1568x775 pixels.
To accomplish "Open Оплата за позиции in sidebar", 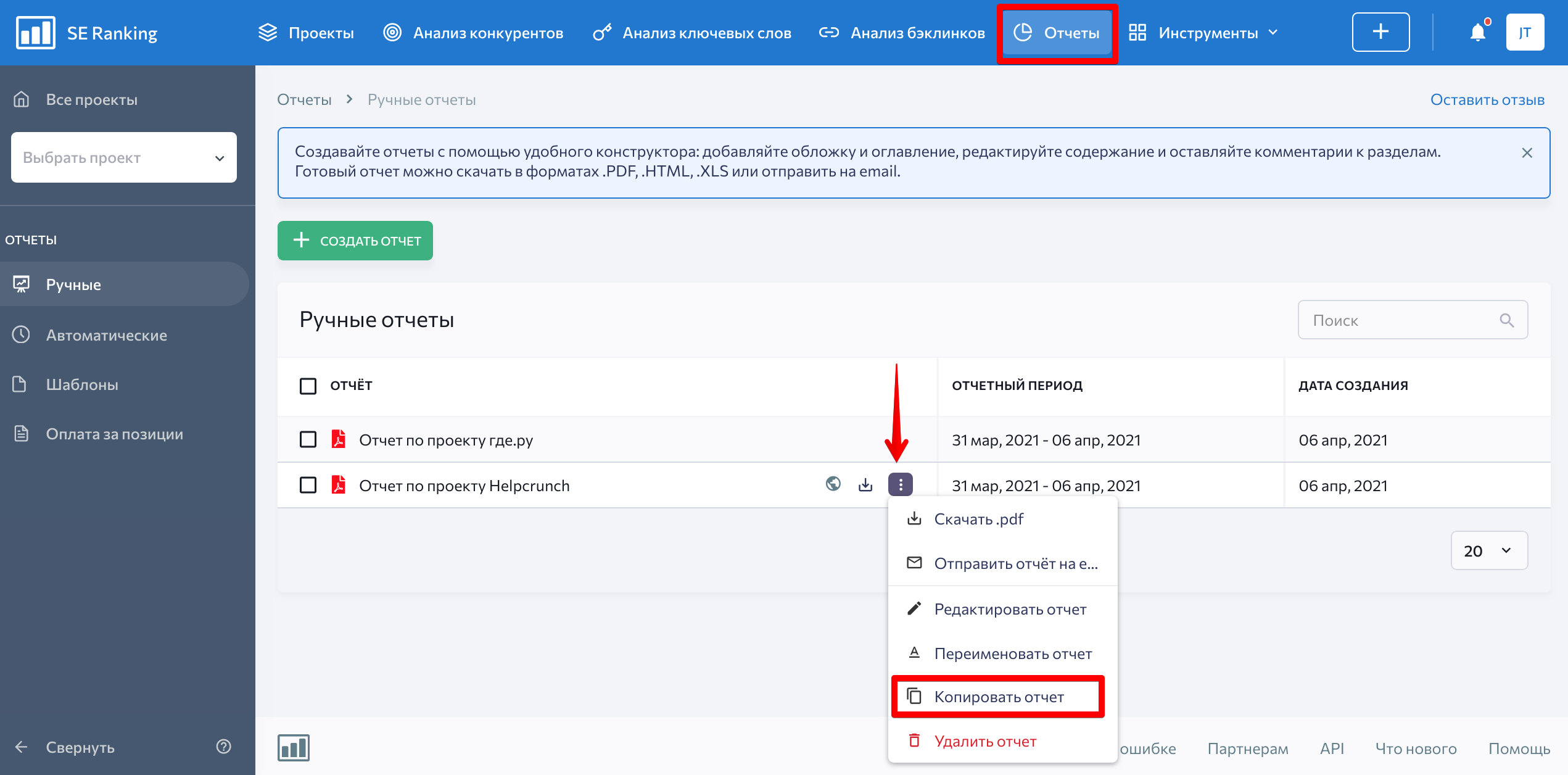I will [x=98, y=434].
